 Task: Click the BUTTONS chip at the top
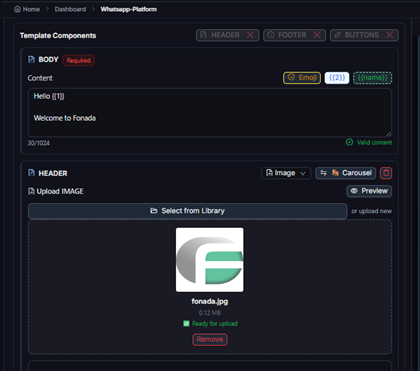364,35
